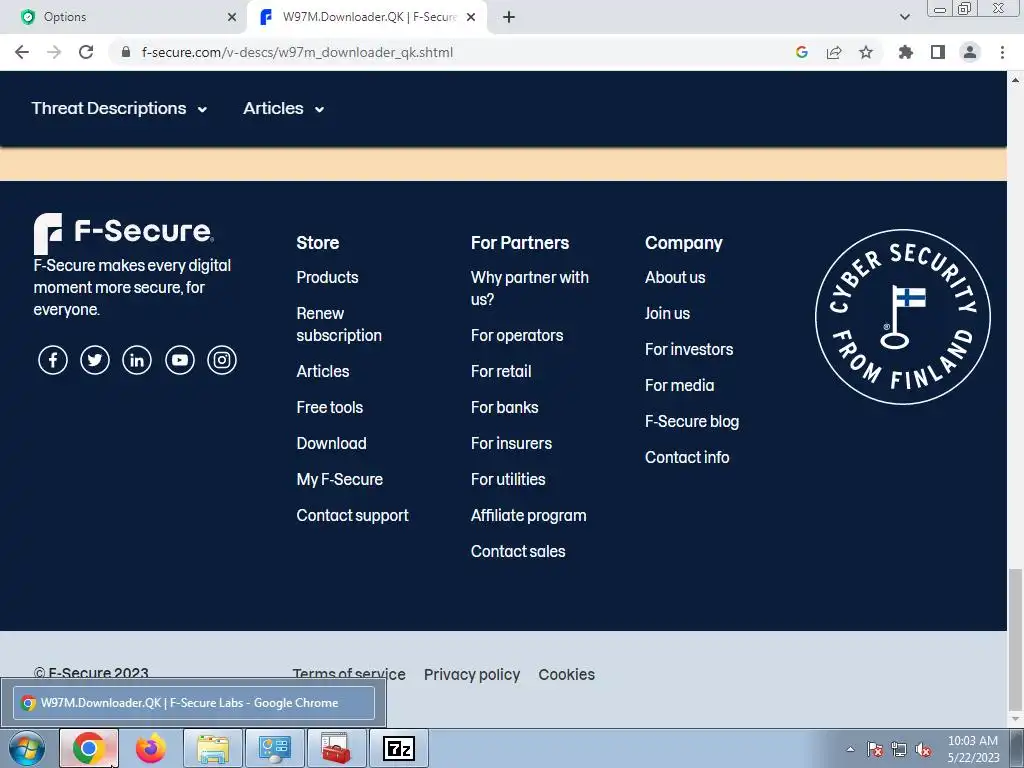Click Chrome icon in taskbar
Viewport: 1024px width, 768px height.
point(89,748)
